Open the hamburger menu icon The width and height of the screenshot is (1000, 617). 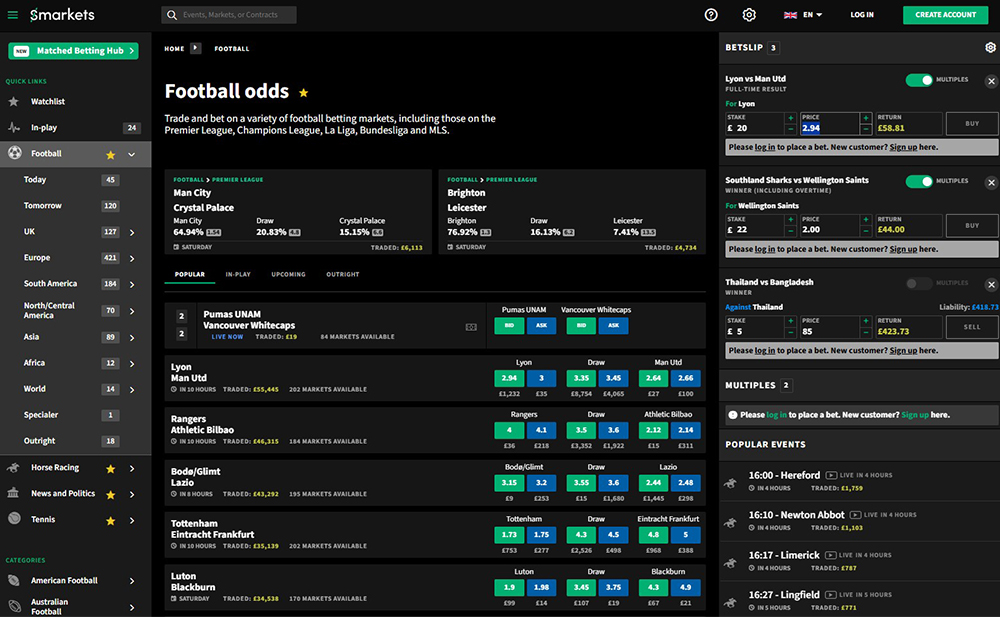tap(13, 15)
